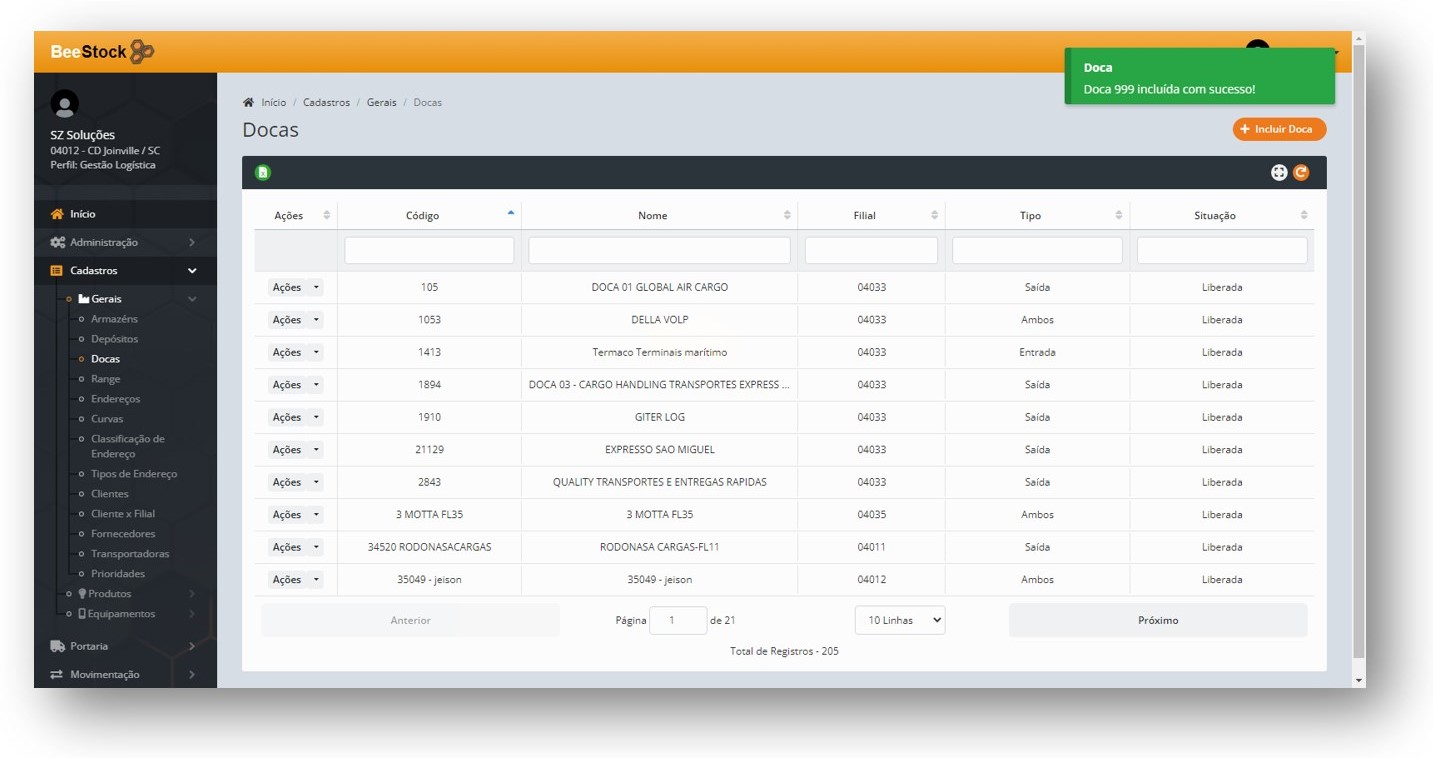Open Ações dropdown for DELLA VOLP row
The image size is (1433, 758).
[x=295, y=320]
